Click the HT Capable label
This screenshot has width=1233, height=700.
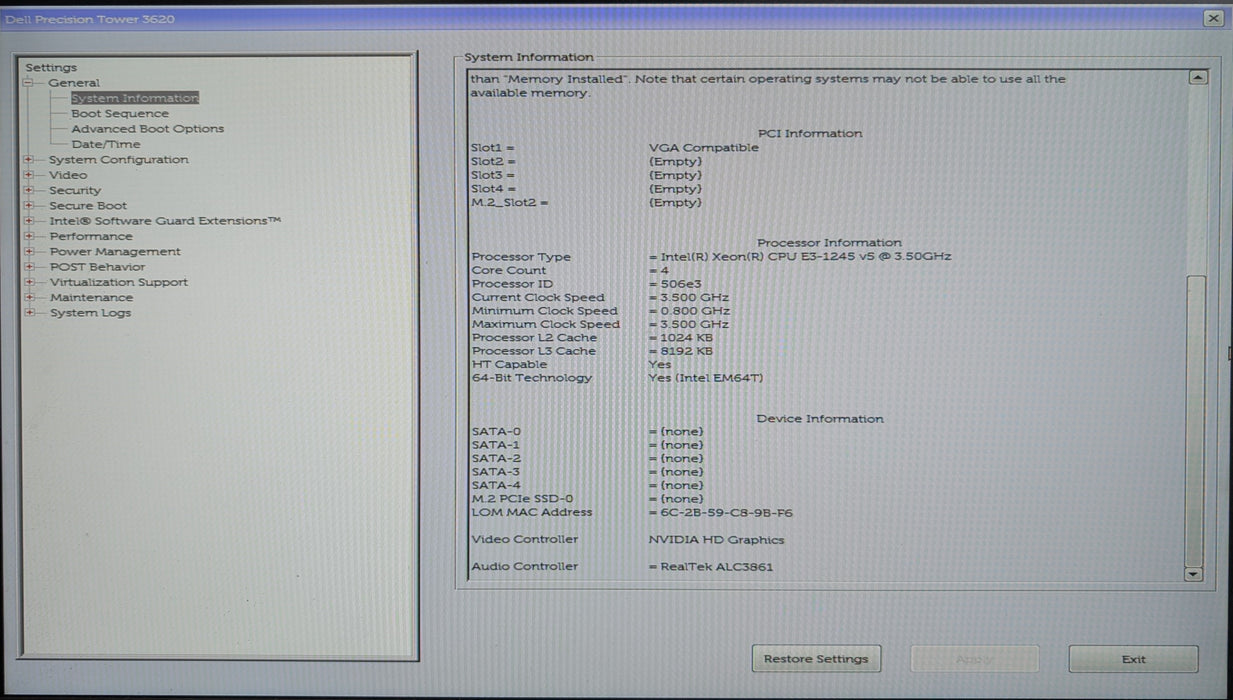(x=509, y=365)
